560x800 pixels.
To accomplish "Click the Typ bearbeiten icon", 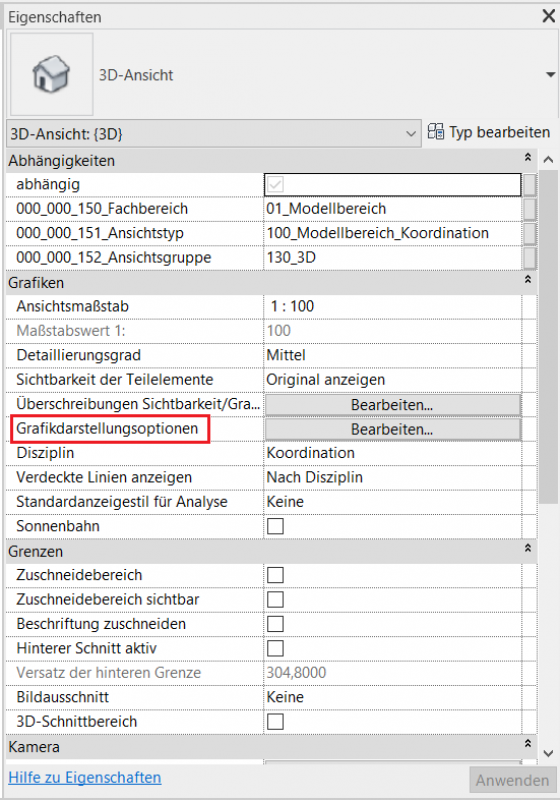I will [436, 132].
